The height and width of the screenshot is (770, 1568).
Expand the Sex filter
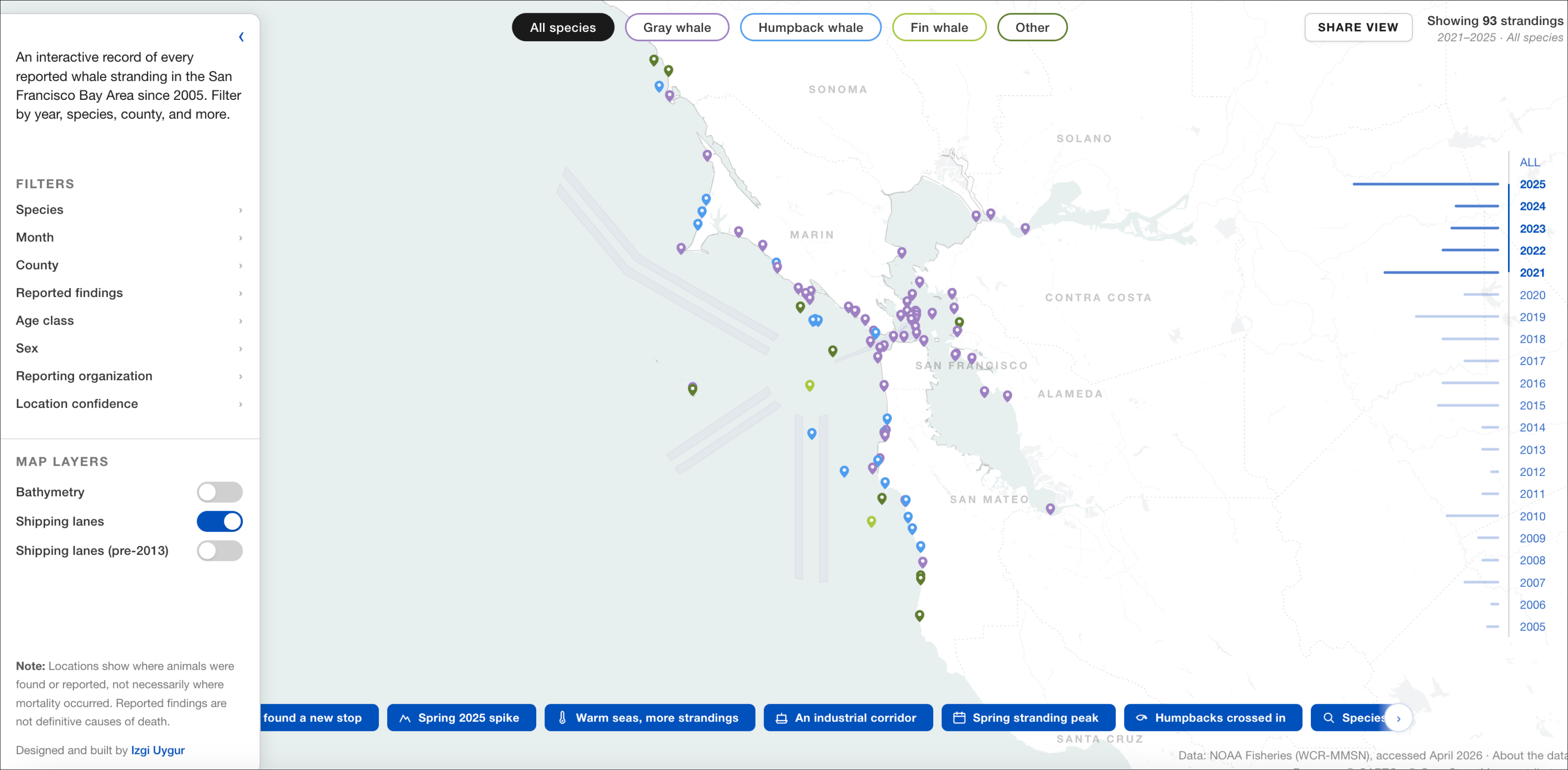(129, 348)
